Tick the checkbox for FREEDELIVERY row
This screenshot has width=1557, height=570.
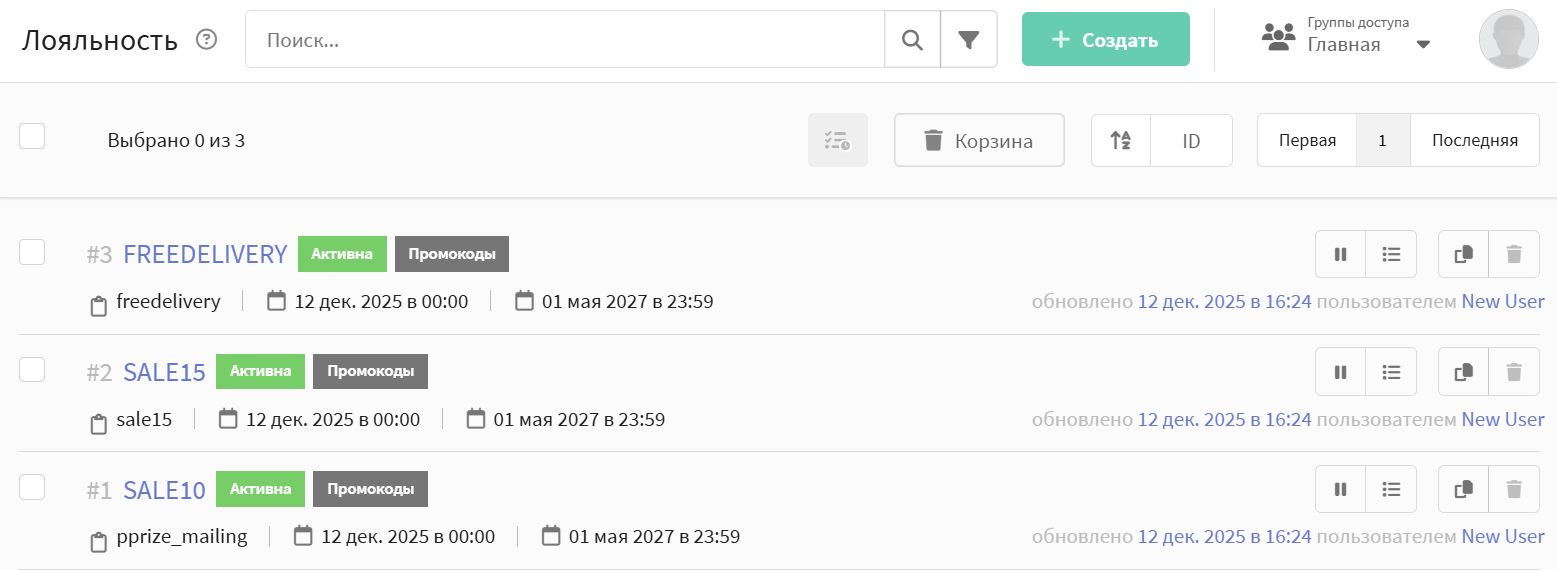tap(32, 252)
